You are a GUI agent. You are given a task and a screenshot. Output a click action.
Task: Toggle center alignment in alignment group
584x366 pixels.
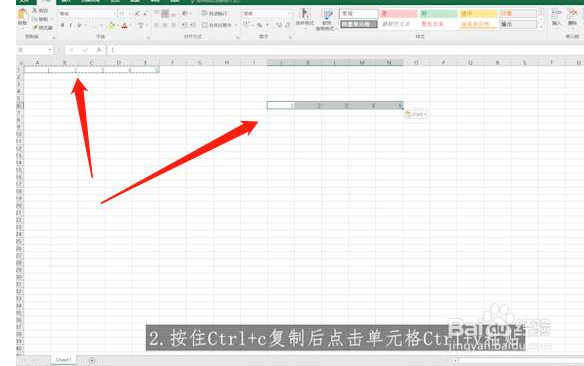tap(165, 25)
